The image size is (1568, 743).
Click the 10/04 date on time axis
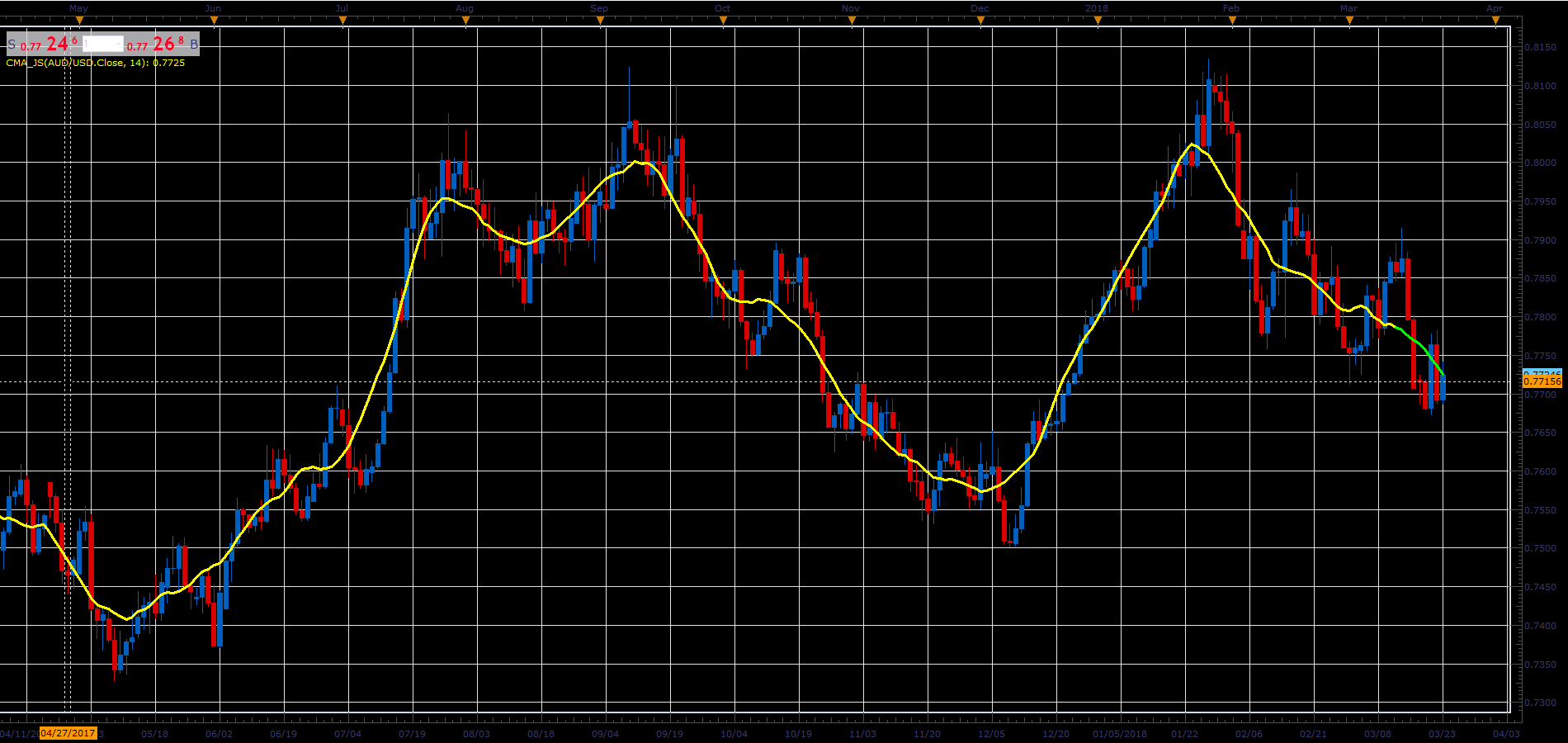point(734,734)
